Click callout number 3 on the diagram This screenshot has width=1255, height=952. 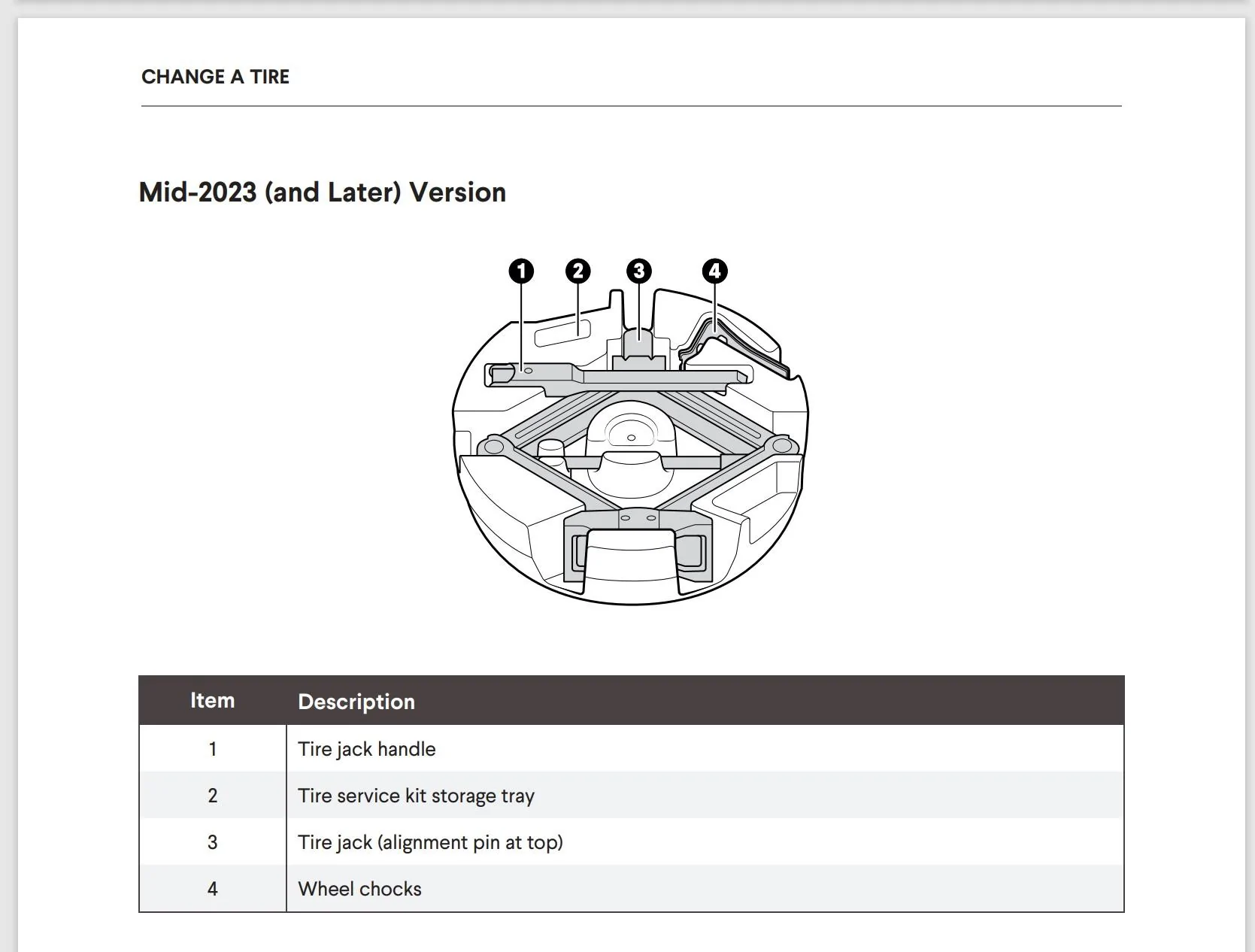[638, 271]
